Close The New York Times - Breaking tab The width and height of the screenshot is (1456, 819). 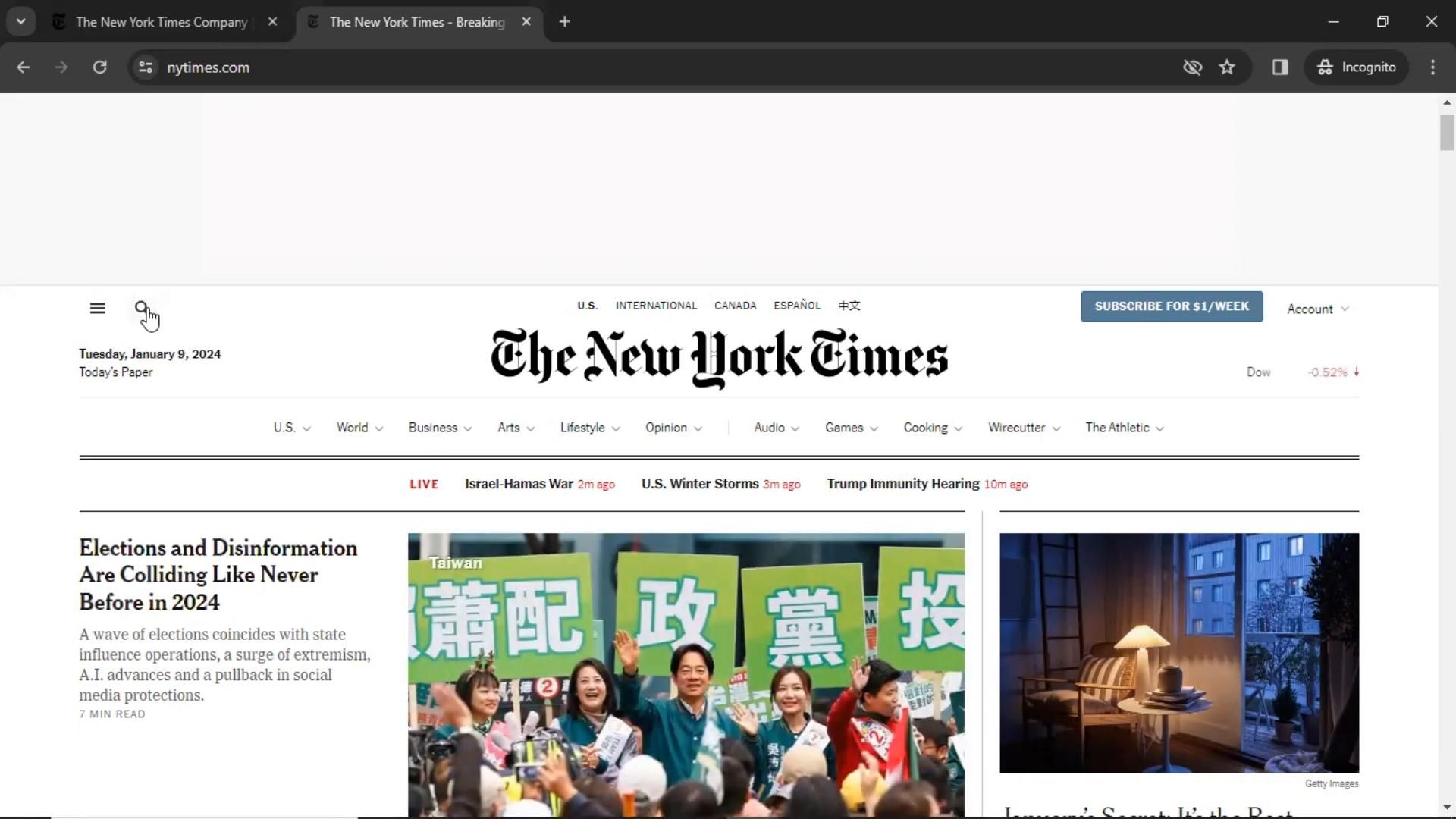click(526, 22)
